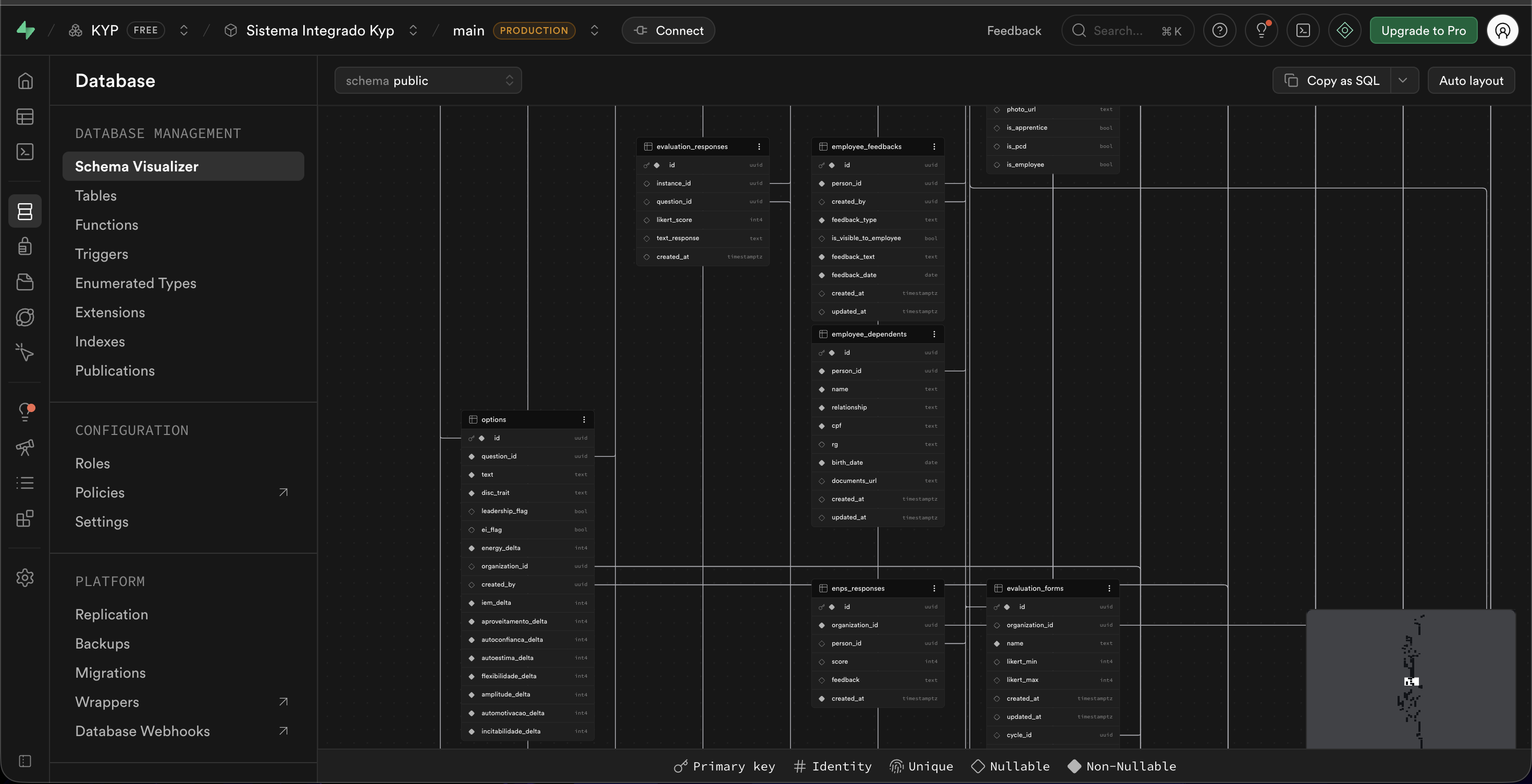
Task: Expand the KYP organization switcher
Action: coord(184,30)
